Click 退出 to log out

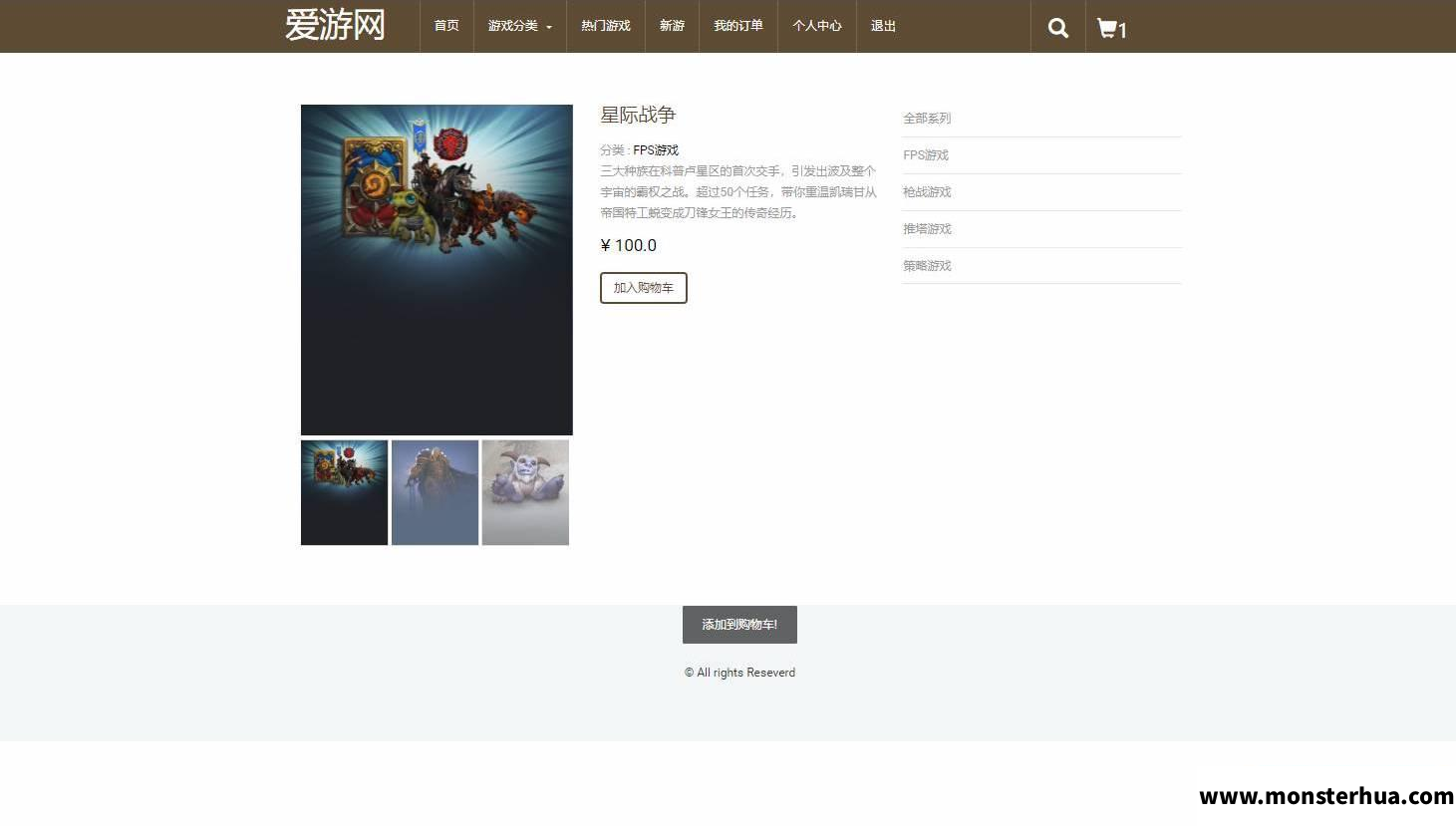883,26
